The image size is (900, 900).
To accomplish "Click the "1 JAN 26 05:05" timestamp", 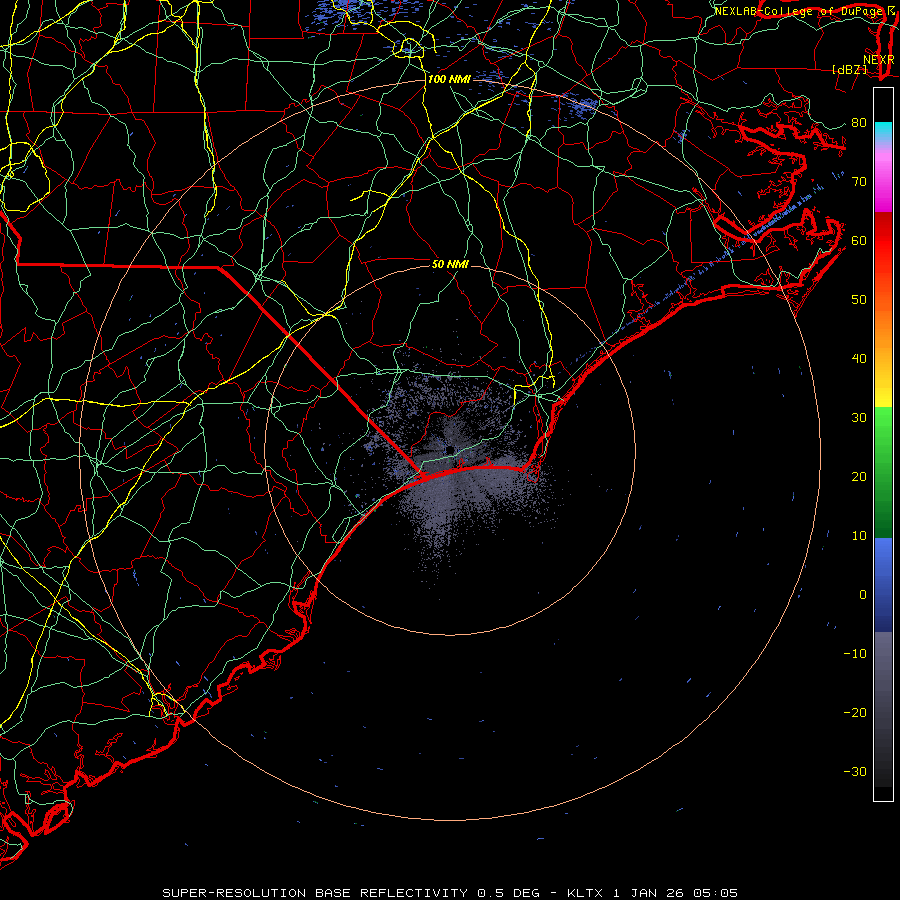I will pyautogui.click(x=676, y=893).
